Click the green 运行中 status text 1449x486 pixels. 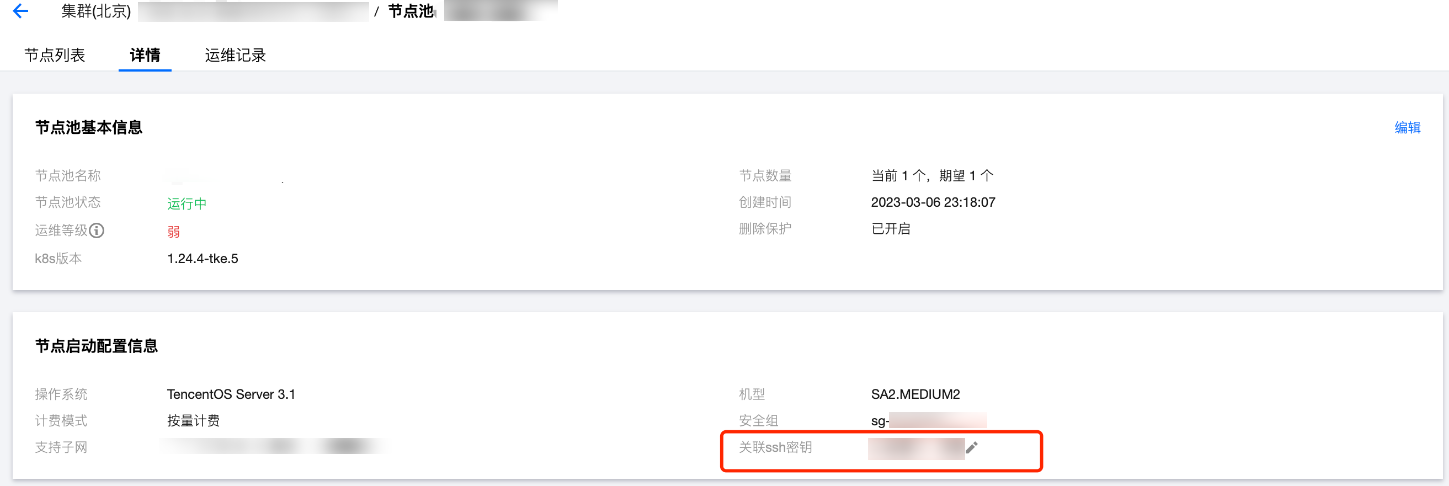click(x=187, y=203)
